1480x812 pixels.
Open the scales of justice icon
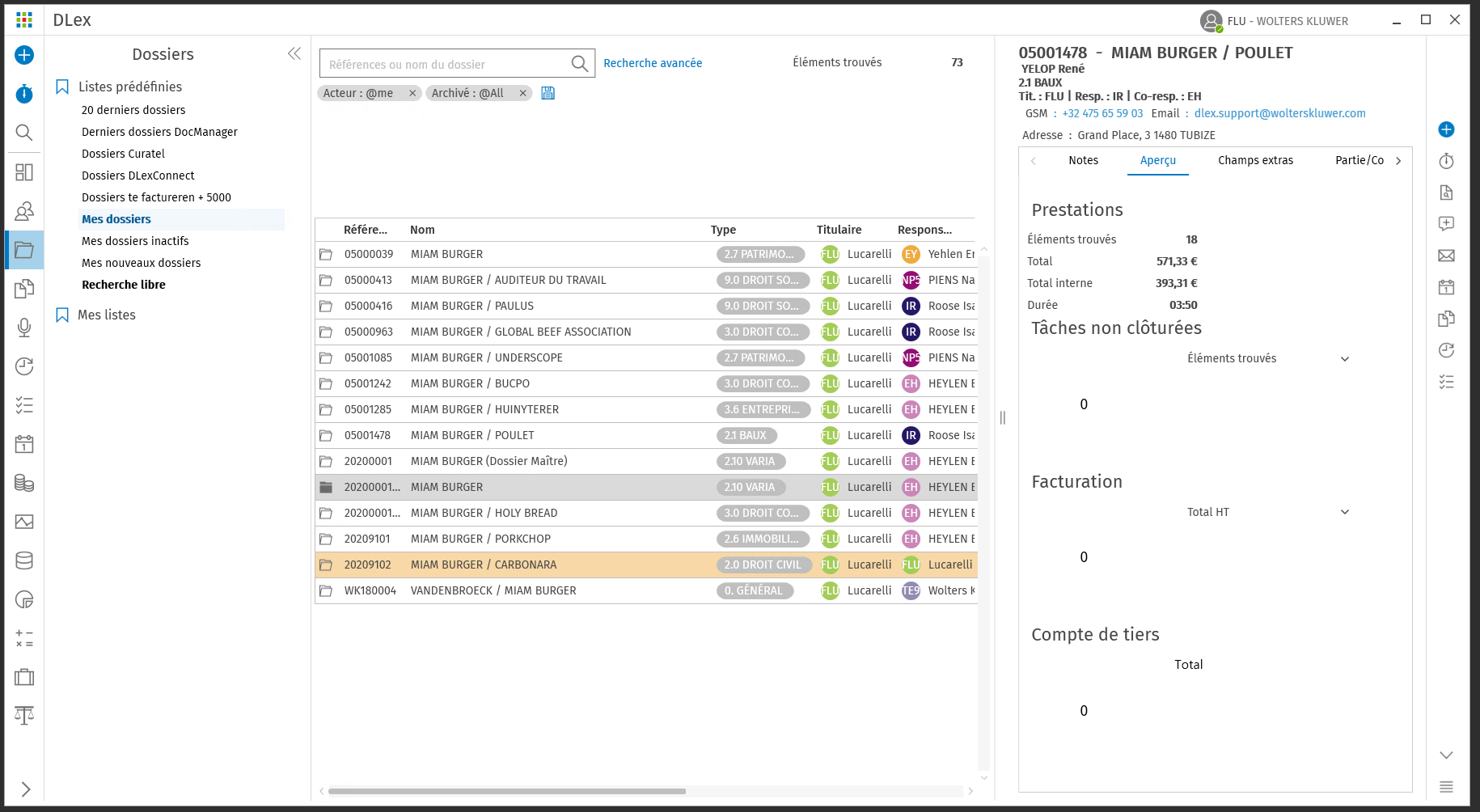pyautogui.click(x=24, y=715)
